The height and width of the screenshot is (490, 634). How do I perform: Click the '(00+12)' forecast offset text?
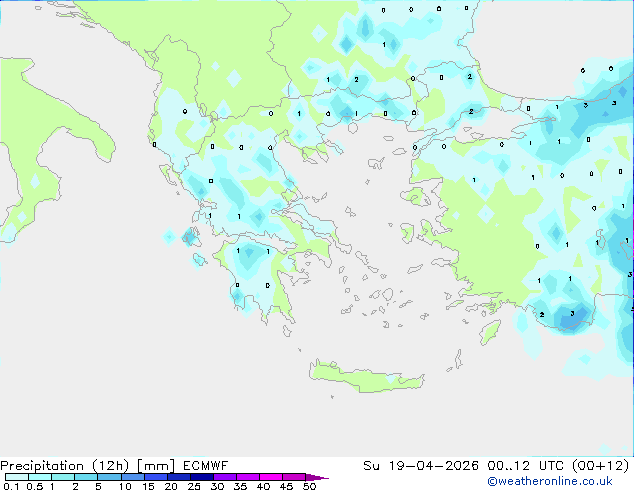coord(601,466)
